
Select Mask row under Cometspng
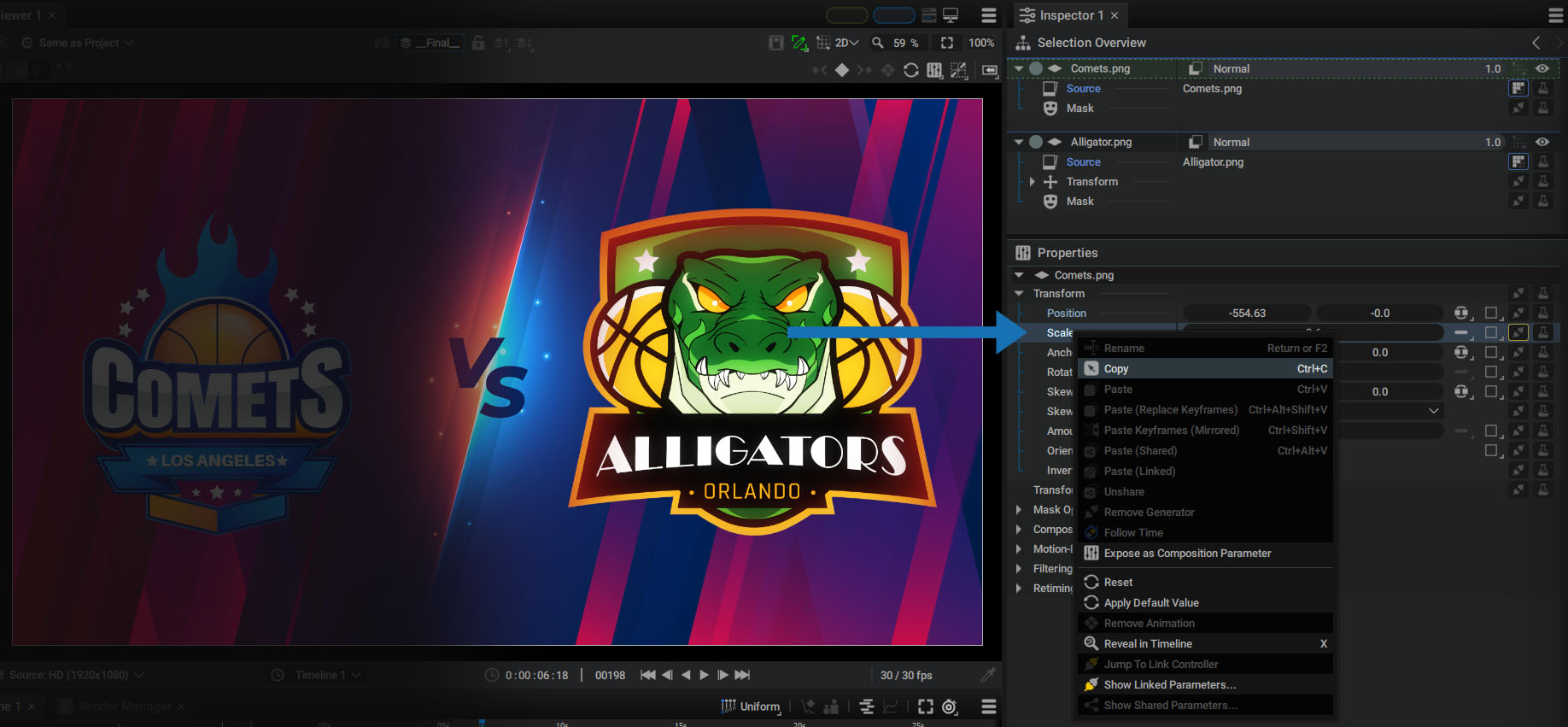coord(1079,108)
